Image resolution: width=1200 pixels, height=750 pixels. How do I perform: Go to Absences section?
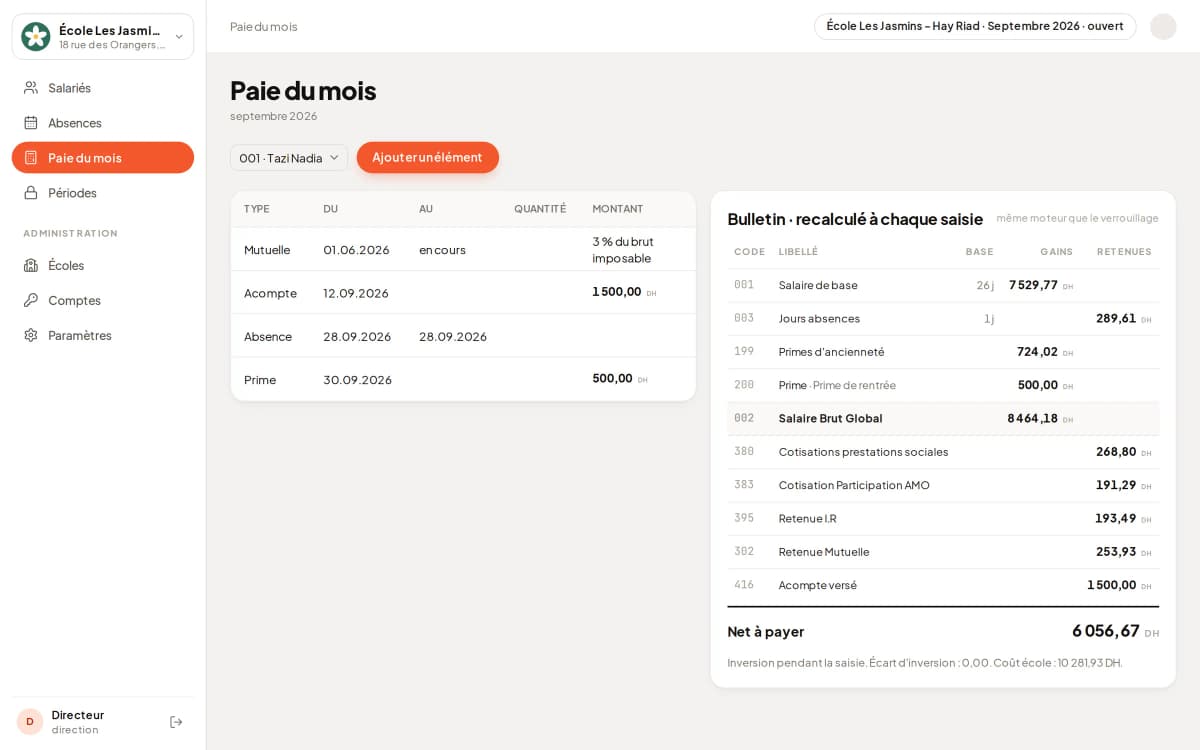pyautogui.click(x=103, y=123)
